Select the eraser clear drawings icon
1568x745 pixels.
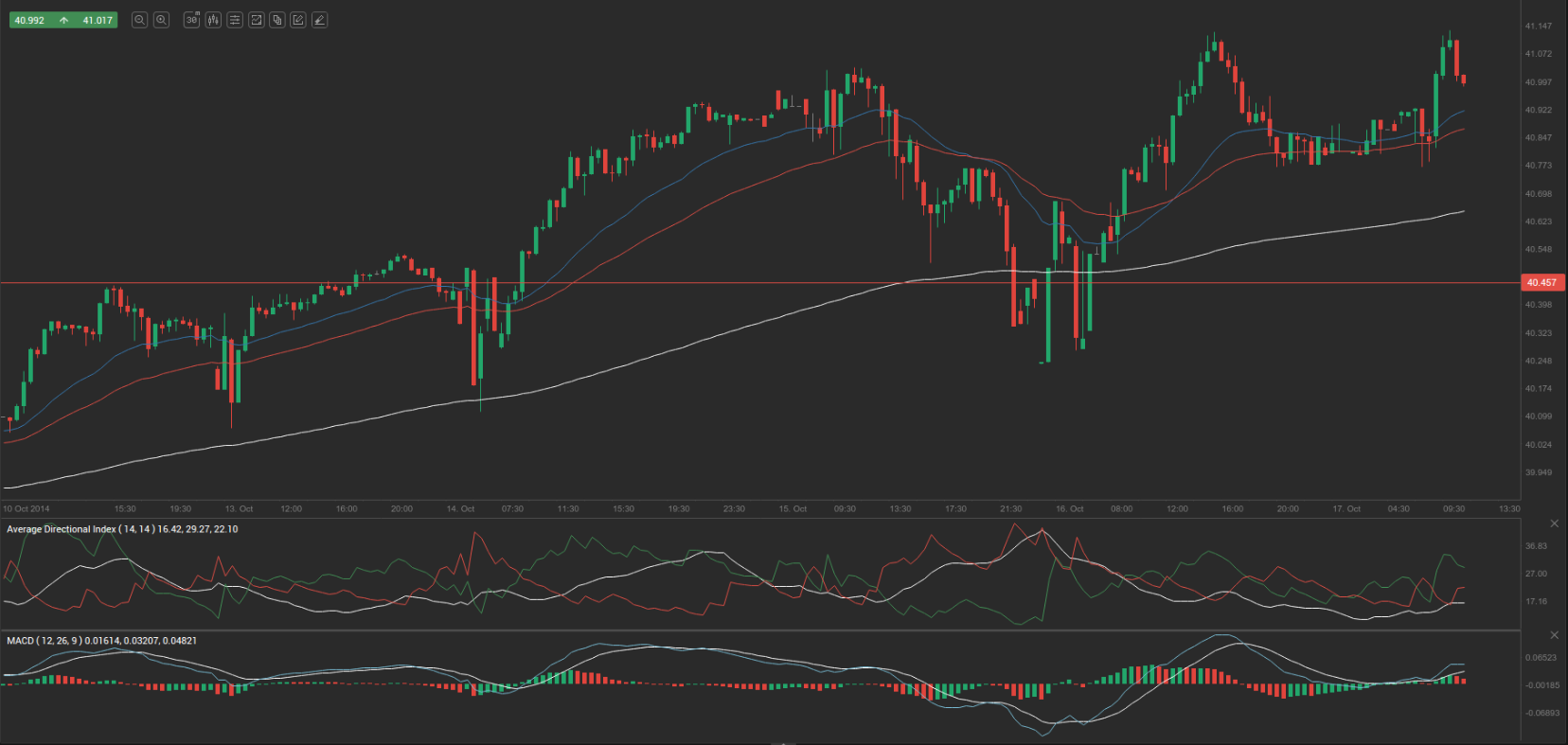[320, 20]
